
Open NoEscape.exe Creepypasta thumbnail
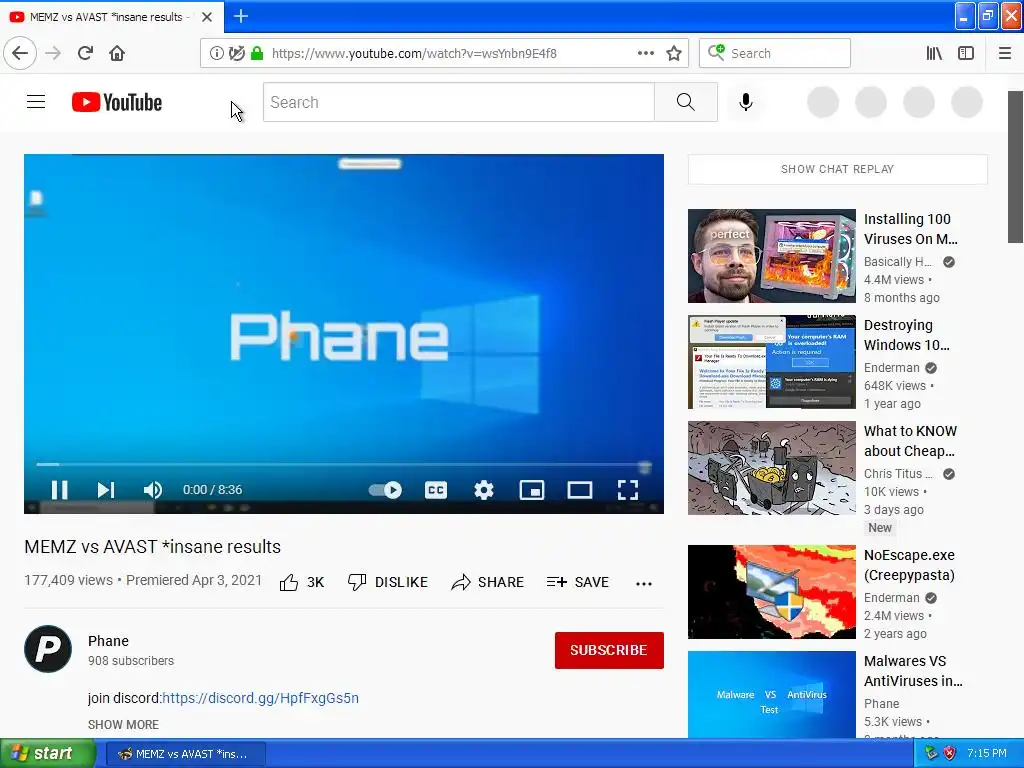point(771,592)
